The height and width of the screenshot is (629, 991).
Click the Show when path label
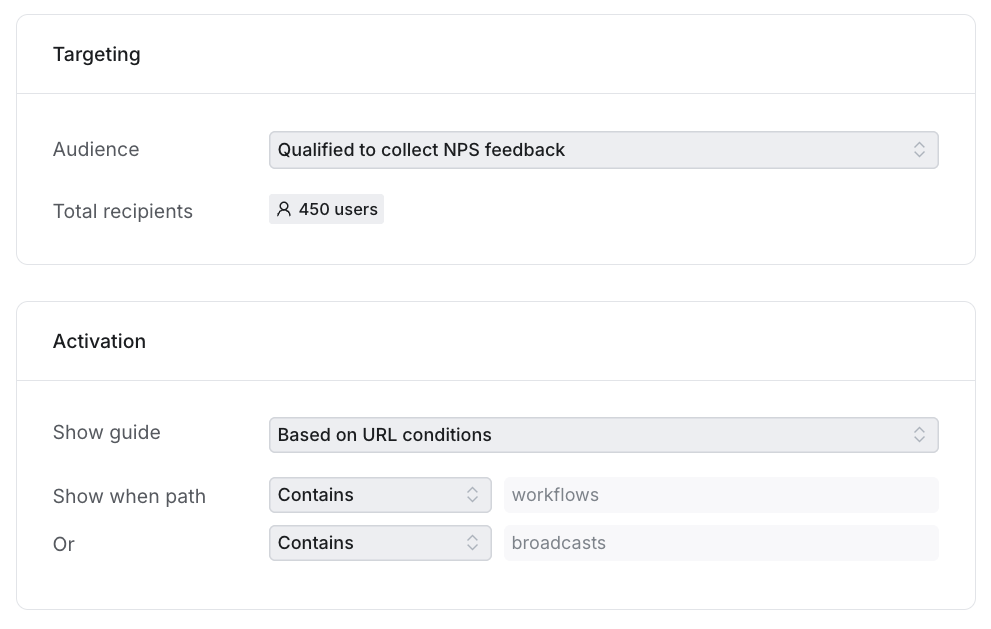[129, 496]
